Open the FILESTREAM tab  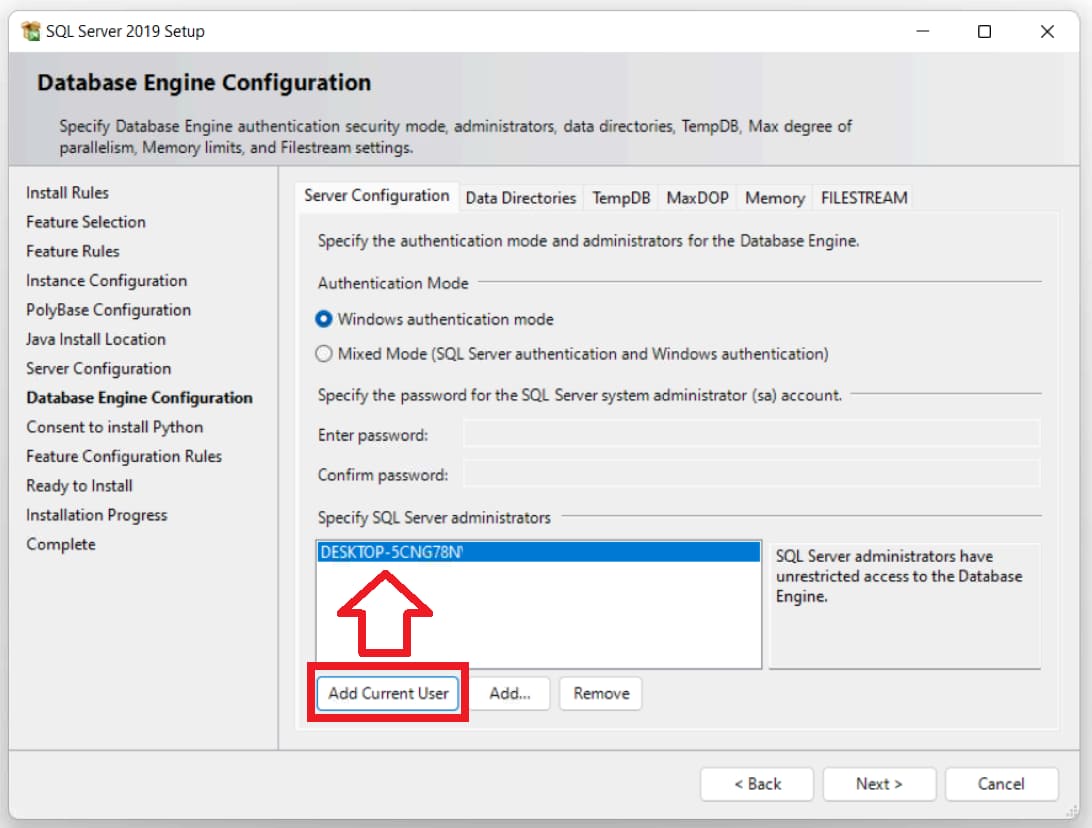click(x=864, y=198)
